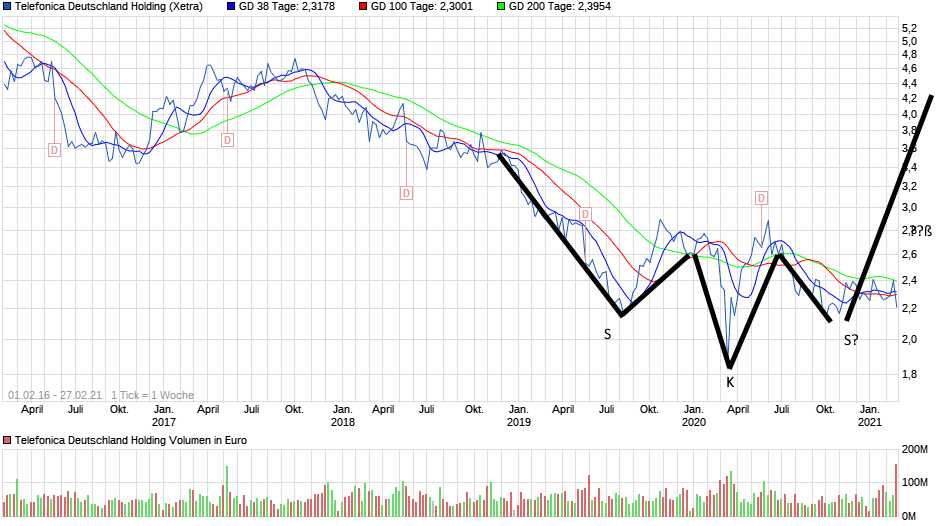Click the 2017 year label on time axis
This screenshot has height=526, width=940.
point(164,422)
